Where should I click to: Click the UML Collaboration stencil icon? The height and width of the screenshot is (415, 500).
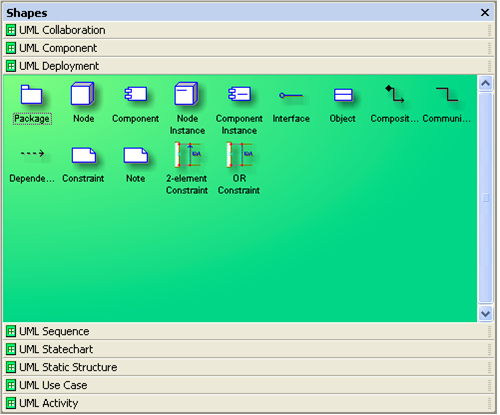click(11, 30)
